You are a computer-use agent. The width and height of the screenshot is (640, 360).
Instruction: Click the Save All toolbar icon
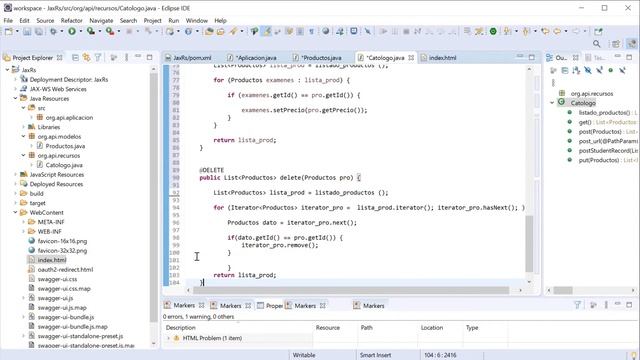[x=38, y=31]
